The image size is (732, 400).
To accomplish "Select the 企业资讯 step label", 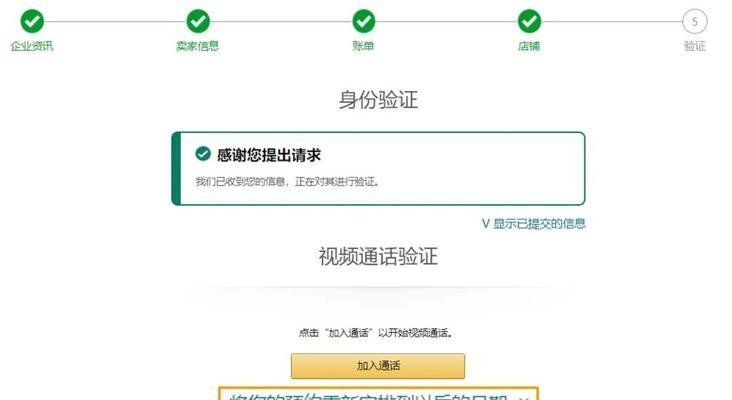I will [x=32, y=46].
